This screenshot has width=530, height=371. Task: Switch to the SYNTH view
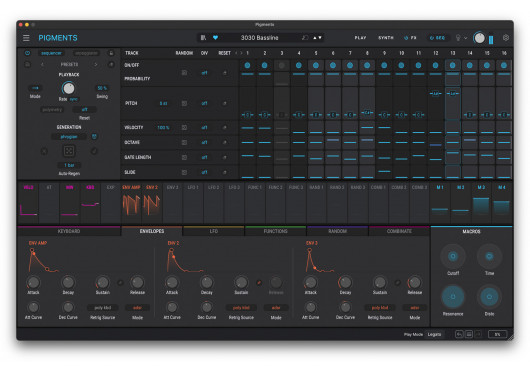(386, 38)
